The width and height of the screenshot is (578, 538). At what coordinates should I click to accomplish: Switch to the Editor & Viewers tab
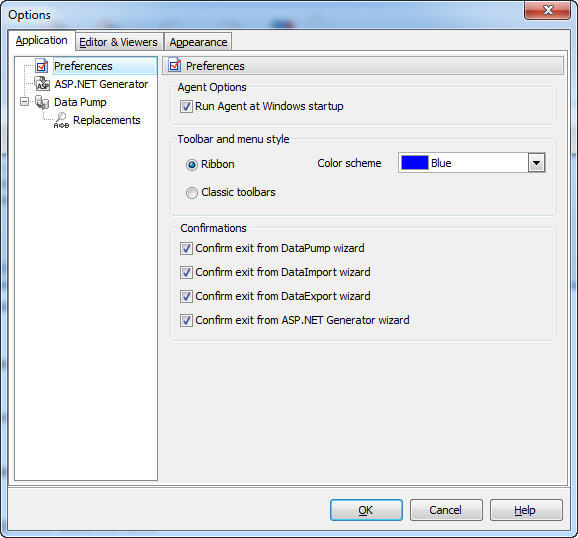pyautogui.click(x=119, y=42)
